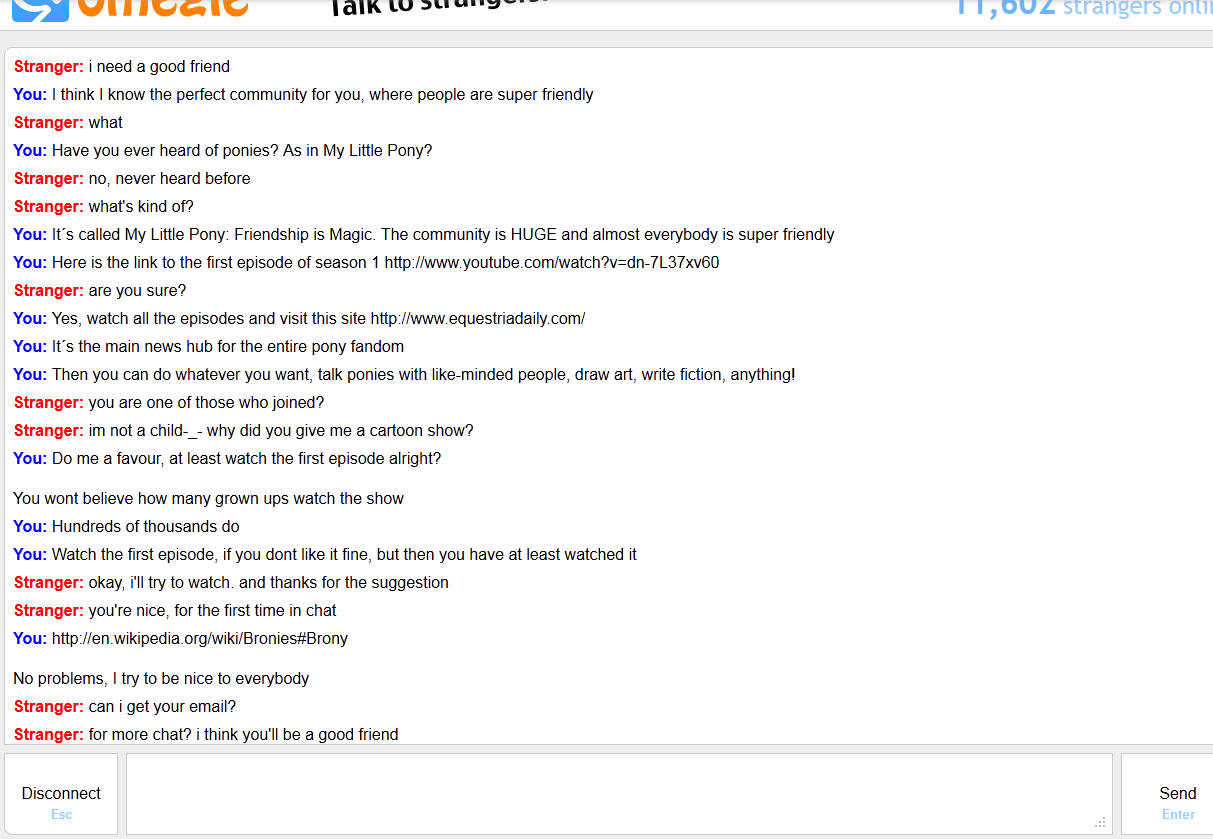Image resolution: width=1213 pixels, height=839 pixels.
Task: Click the "im not a child" stranger message
Action: click(280, 431)
